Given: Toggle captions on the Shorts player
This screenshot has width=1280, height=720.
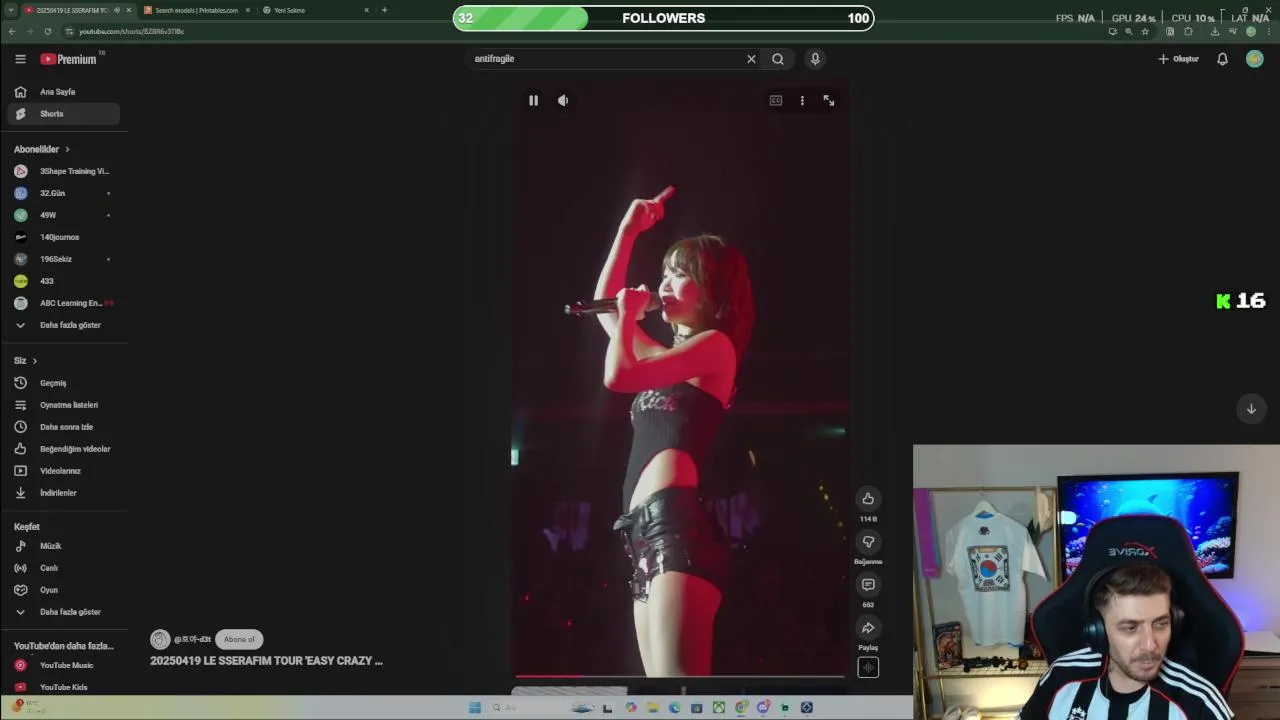Looking at the screenshot, I should (x=775, y=100).
